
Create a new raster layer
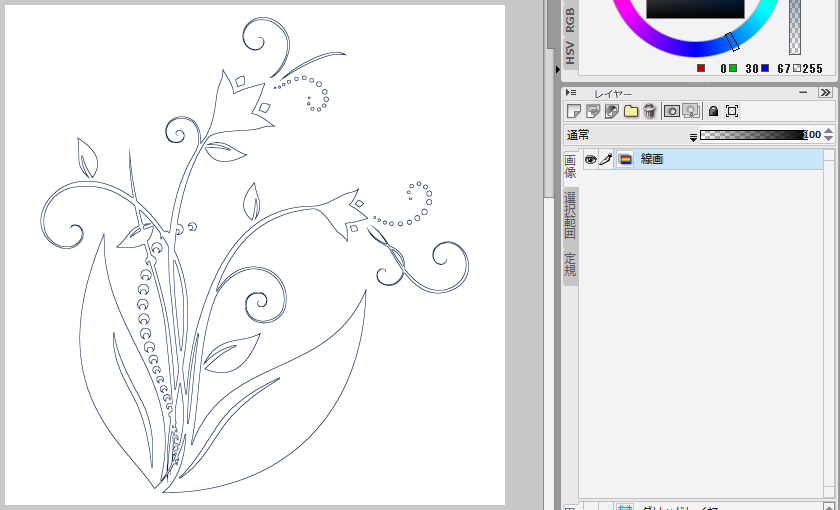click(x=574, y=111)
